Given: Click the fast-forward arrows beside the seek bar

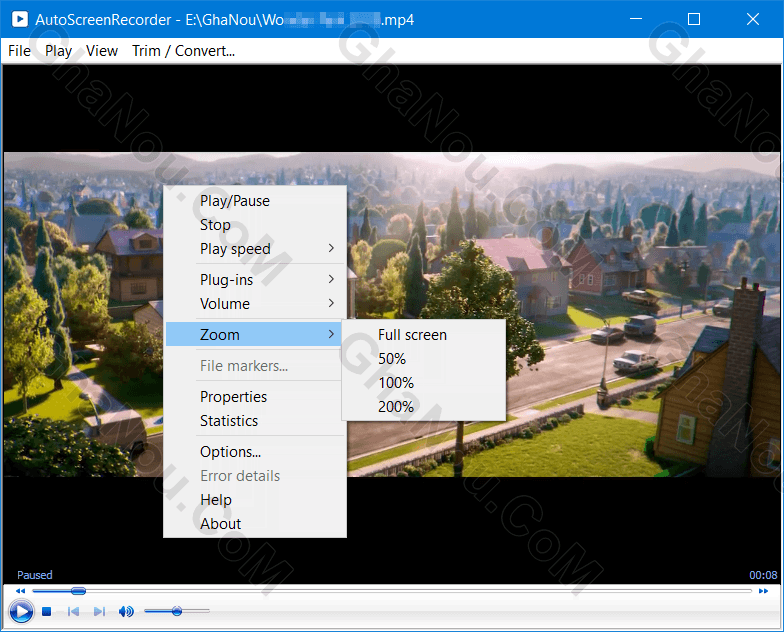Looking at the screenshot, I should click(763, 591).
